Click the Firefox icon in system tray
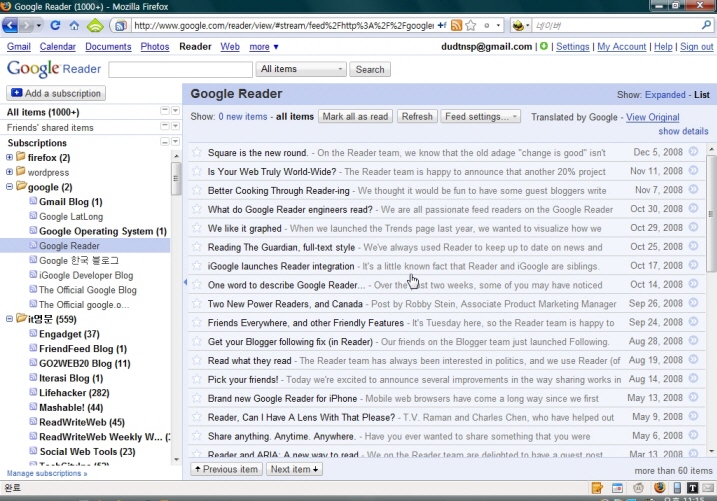717x501 pixels. tap(659, 487)
